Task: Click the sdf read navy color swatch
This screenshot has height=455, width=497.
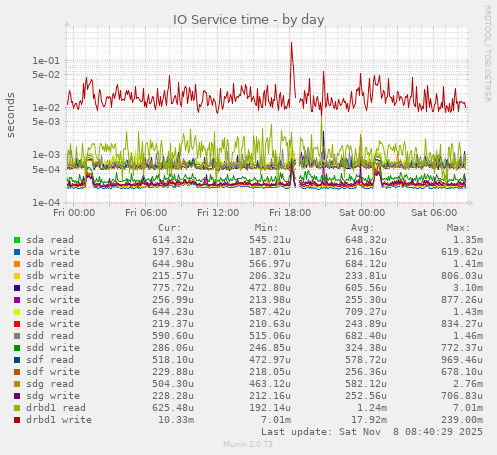Action: [x=17, y=360]
